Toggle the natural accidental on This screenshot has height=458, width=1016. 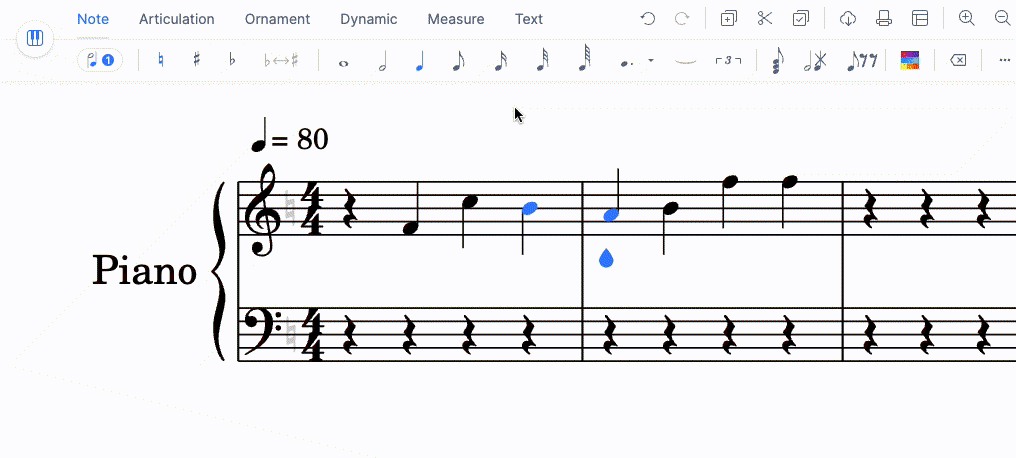pos(161,60)
